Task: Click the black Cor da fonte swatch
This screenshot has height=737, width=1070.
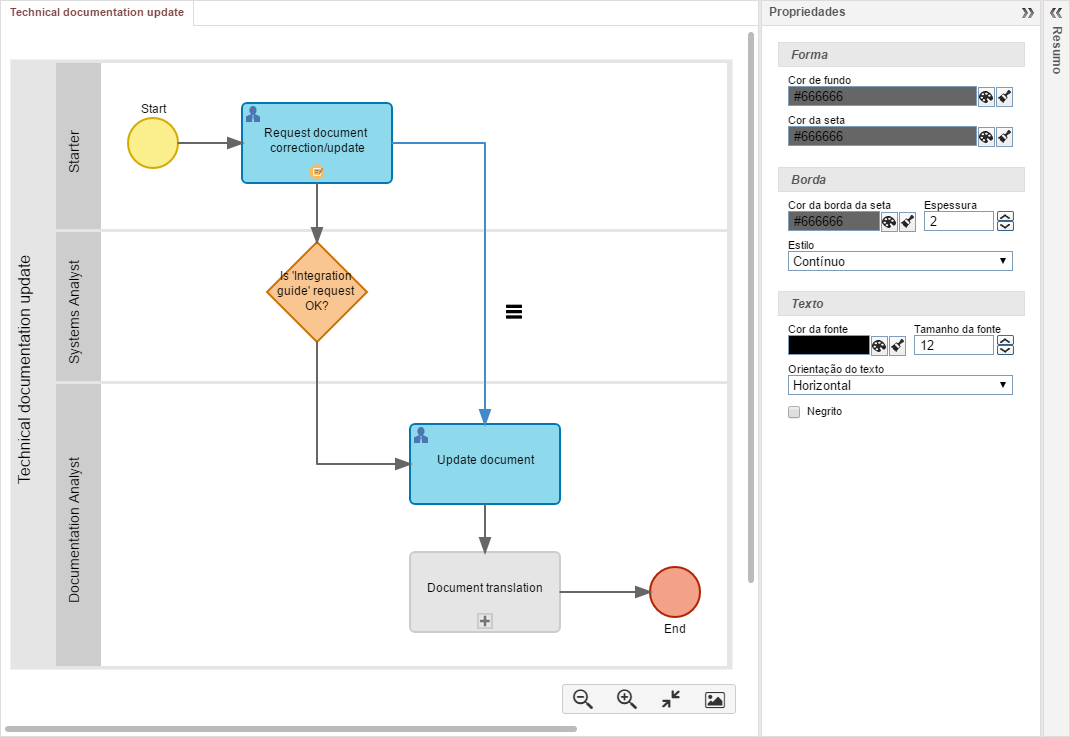Action: (828, 346)
